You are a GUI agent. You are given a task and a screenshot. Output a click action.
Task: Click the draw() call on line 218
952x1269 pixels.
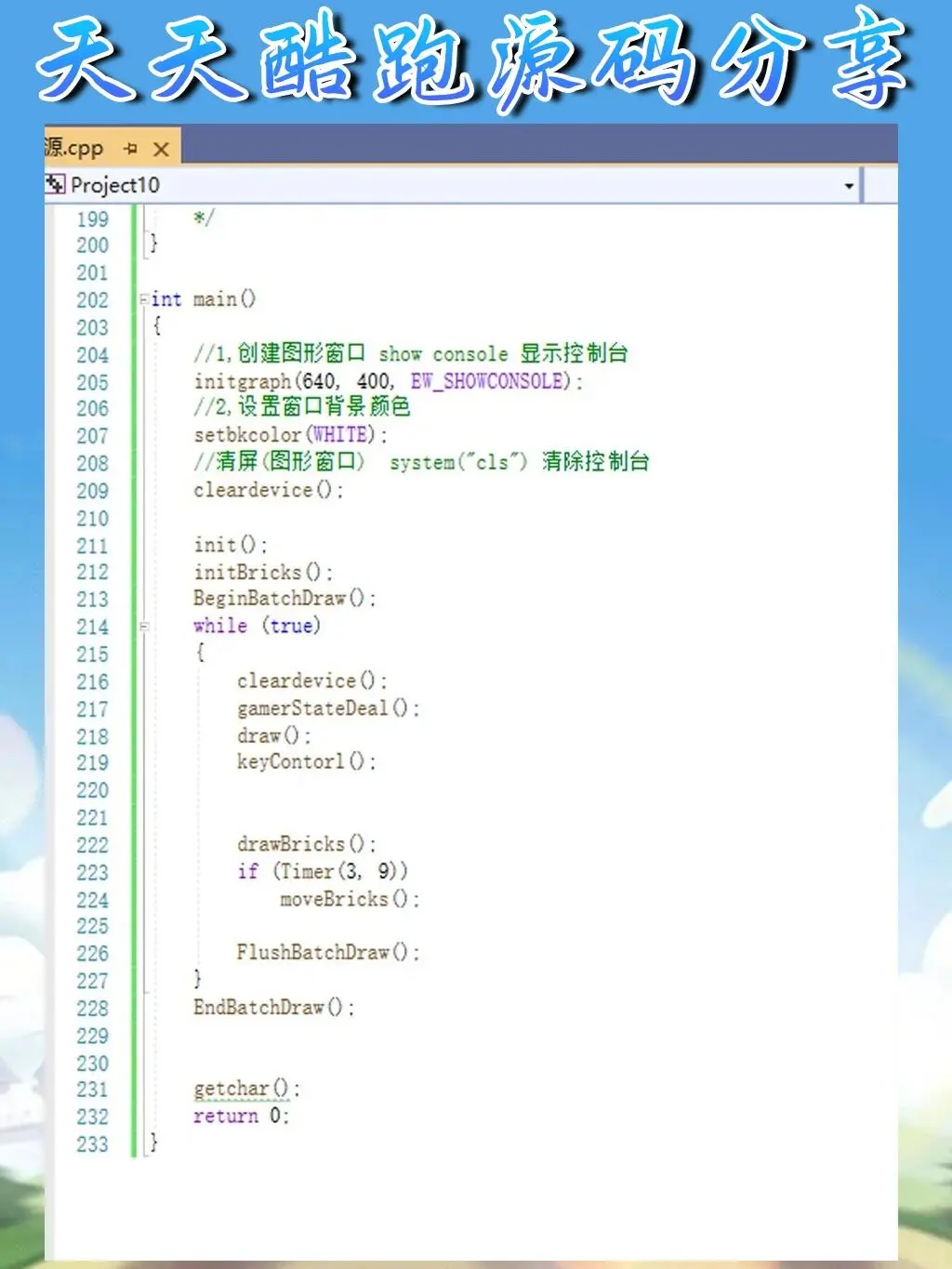tap(273, 735)
